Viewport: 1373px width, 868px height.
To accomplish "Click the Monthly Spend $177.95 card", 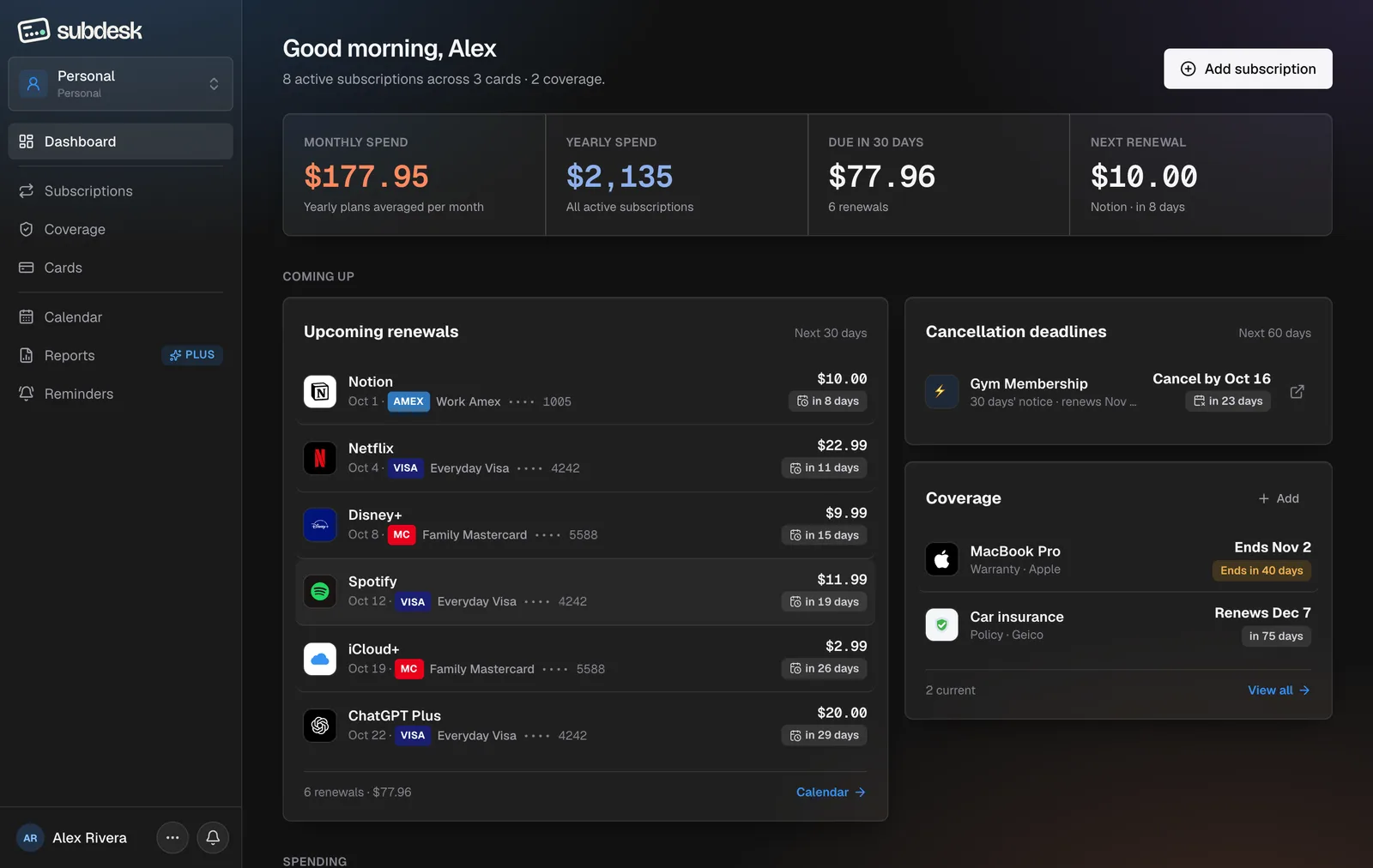I will click(x=414, y=175).
